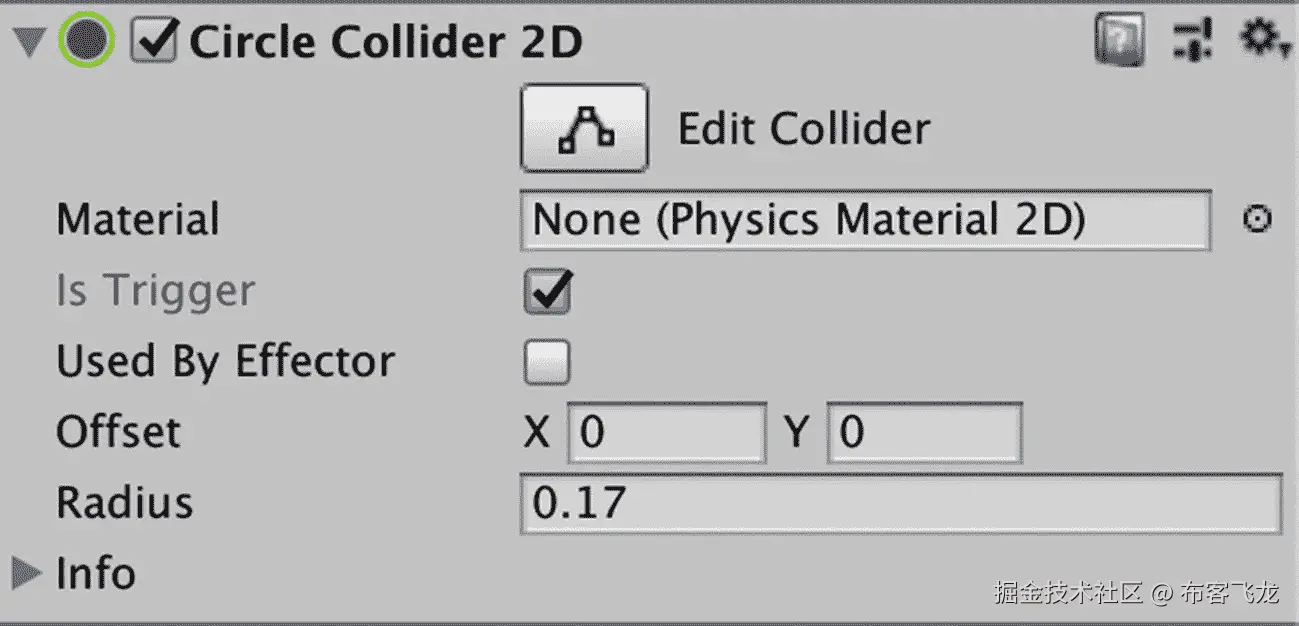Click the Offset Y input field
Image resolution: width=1299 pixels, height=626 pixels.
pos(923,432)
